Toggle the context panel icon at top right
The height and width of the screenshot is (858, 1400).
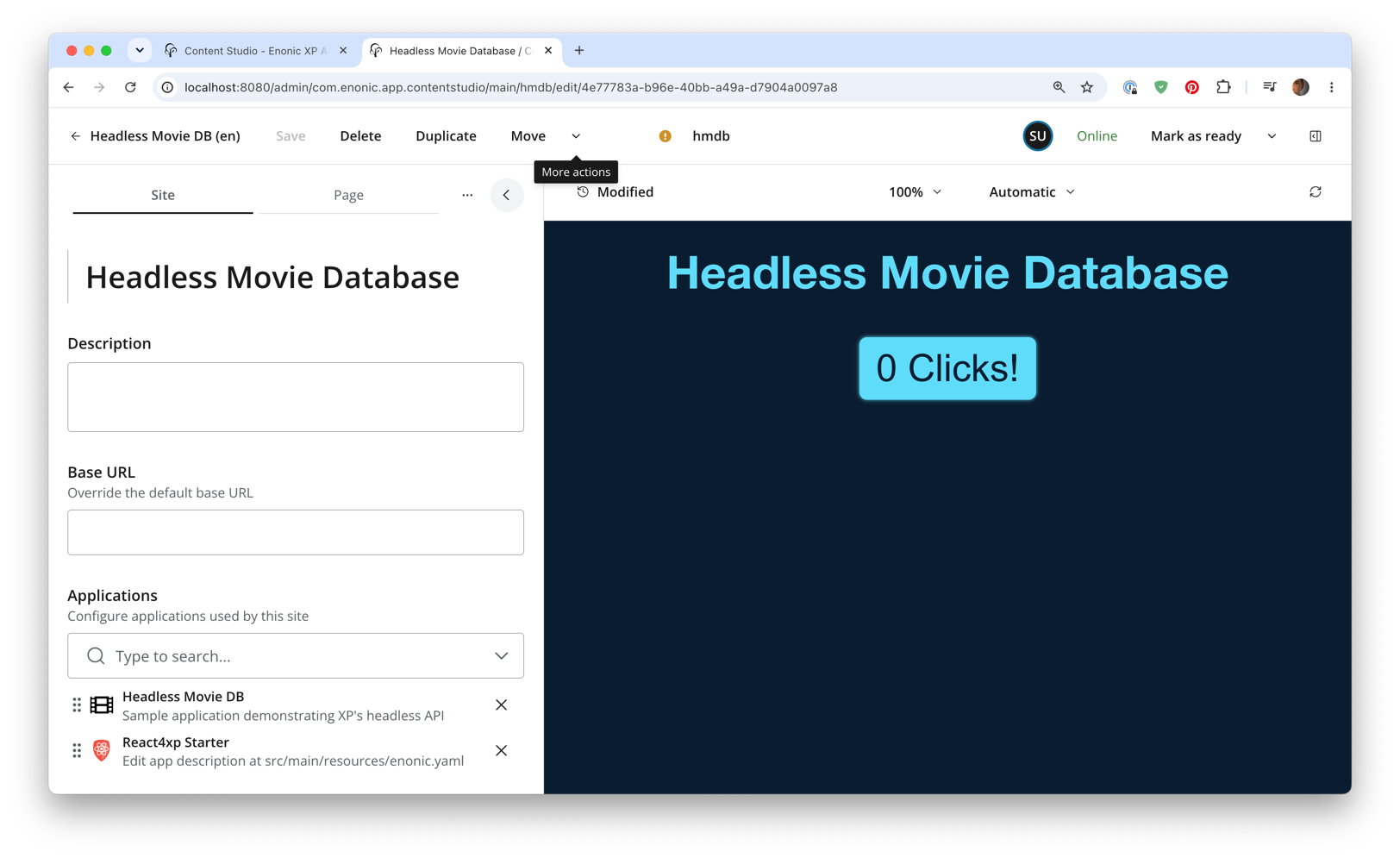click(x=1315, y=136)
